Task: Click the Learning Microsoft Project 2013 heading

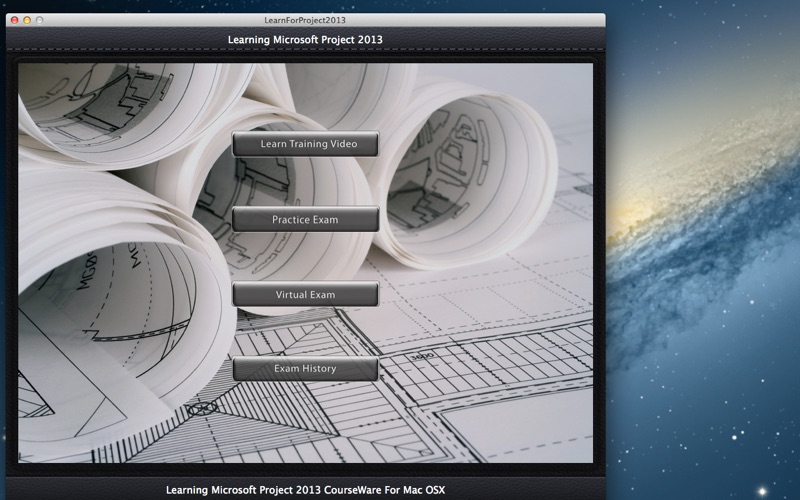Action: (305, 40)
